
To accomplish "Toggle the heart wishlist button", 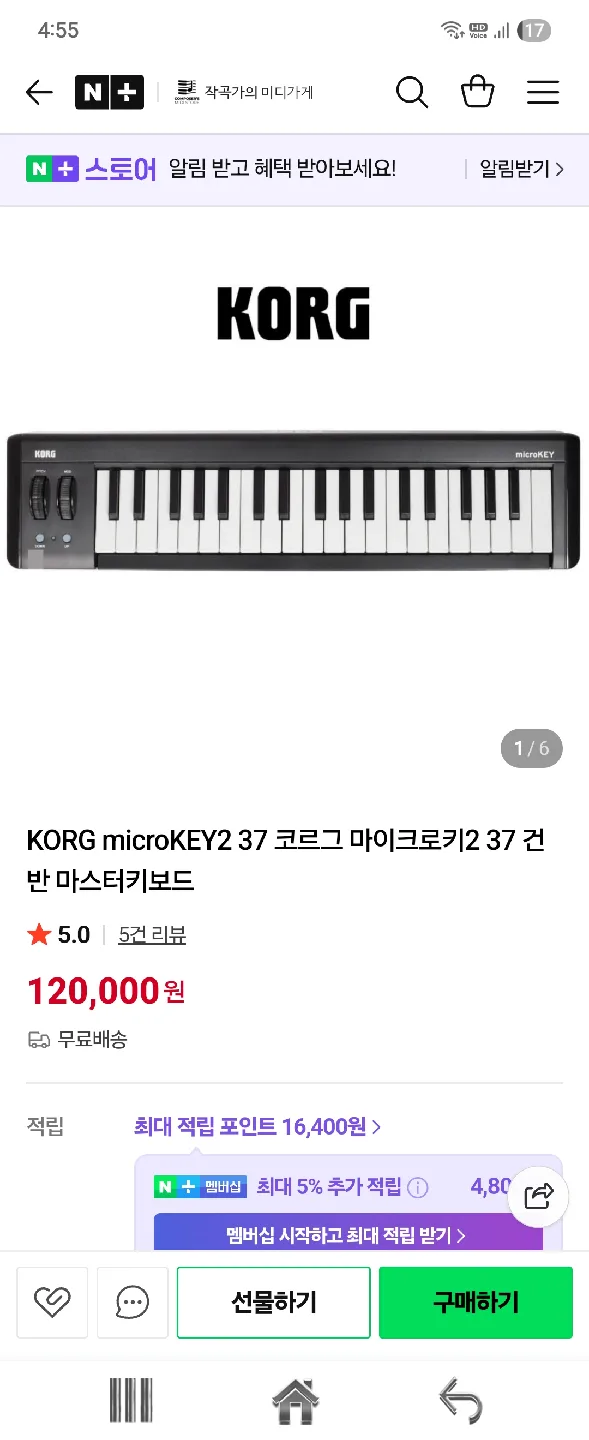I will tap(52, 1302).
